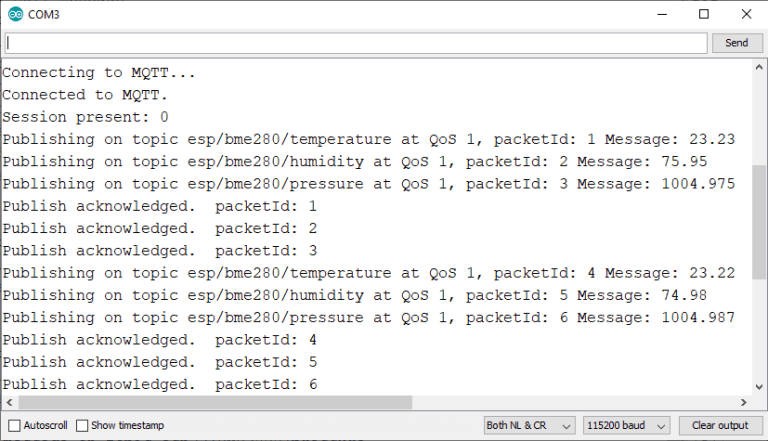Image resolution: width=768 pixels, height=441 pixels.
Task: Focus the serial message input field
Action: tap(355, 43)
